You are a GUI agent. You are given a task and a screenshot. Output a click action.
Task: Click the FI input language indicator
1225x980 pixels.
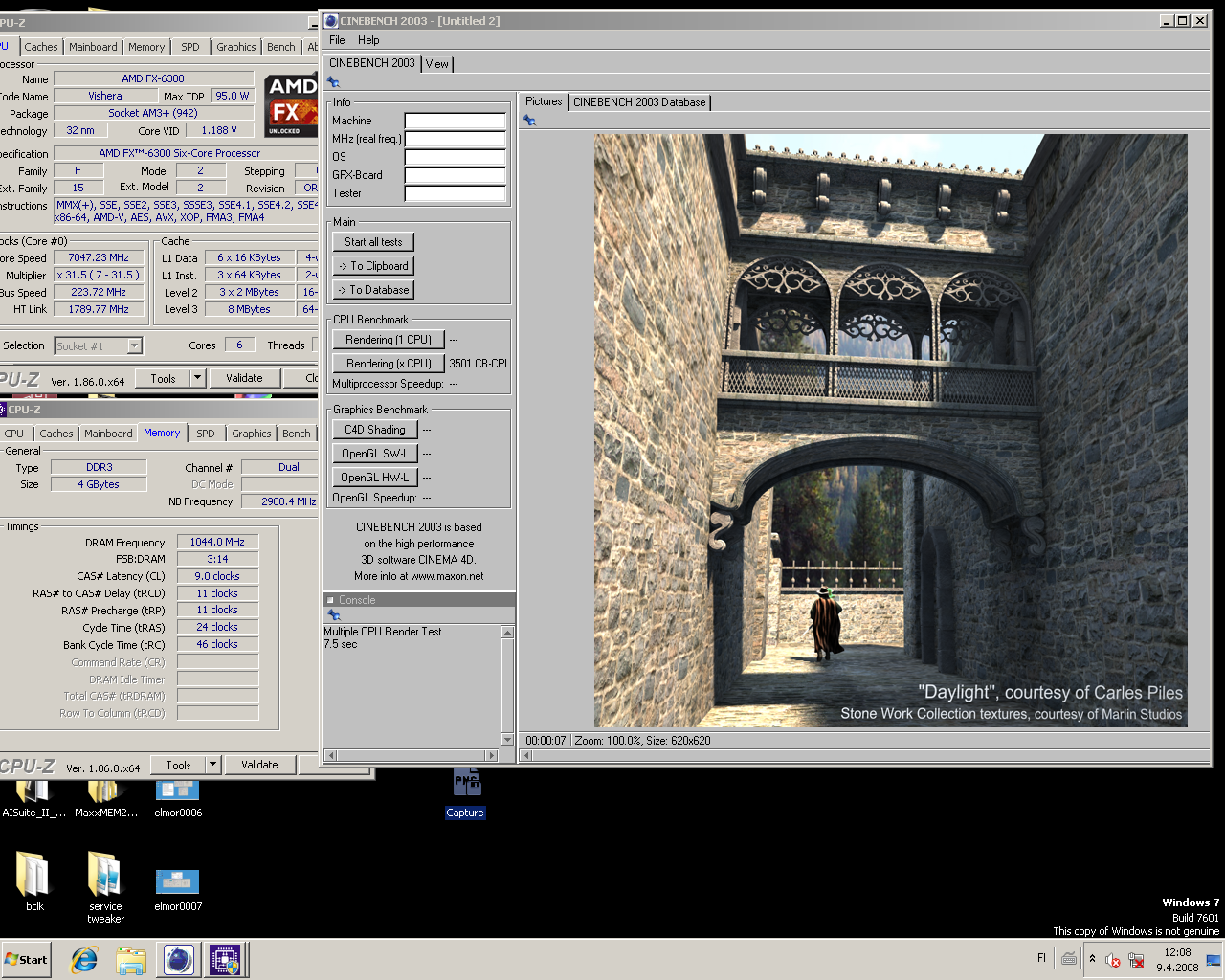point(1041,958)
